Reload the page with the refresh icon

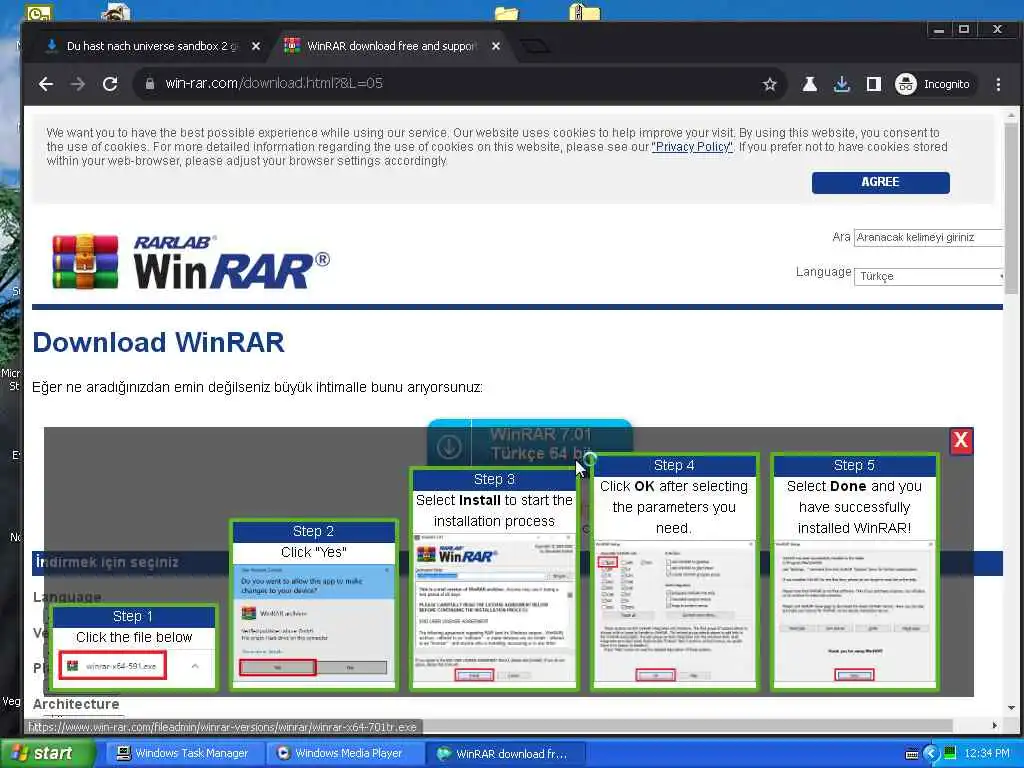pyautogui.click(x=110, y=84)
